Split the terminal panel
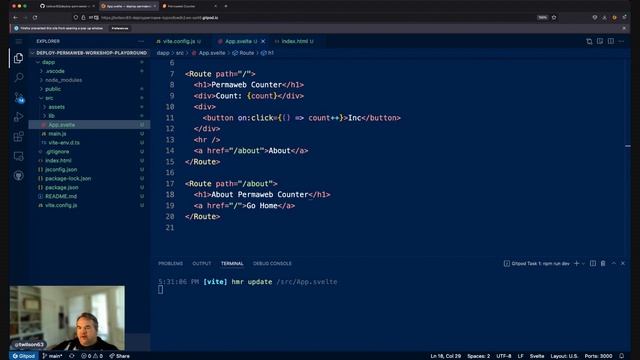The width and height of the screenshot is (640, 360). pos(593,264)
